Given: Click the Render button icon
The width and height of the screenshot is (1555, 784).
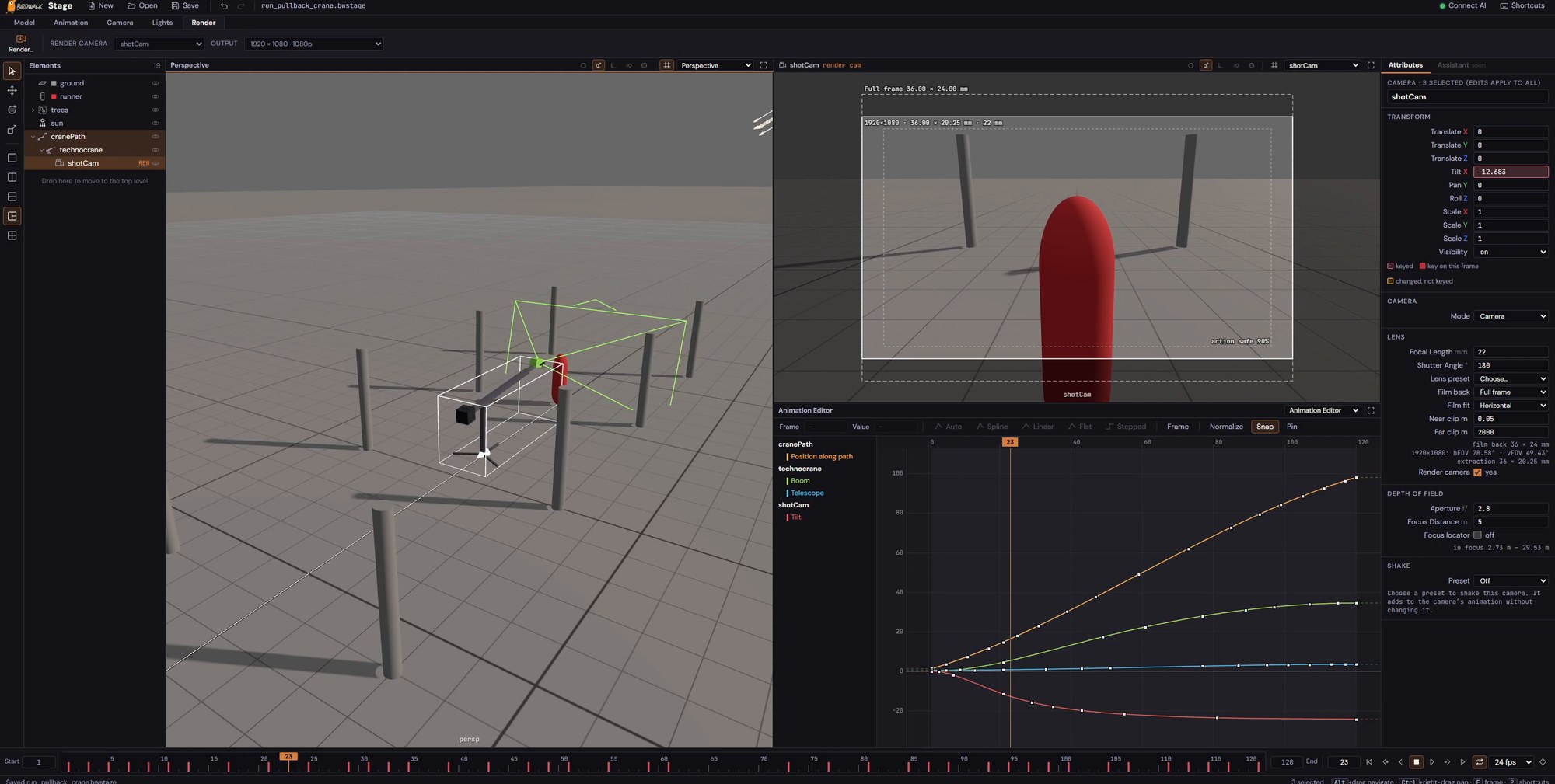Looking at the screenshot, I should click(21, 43).
